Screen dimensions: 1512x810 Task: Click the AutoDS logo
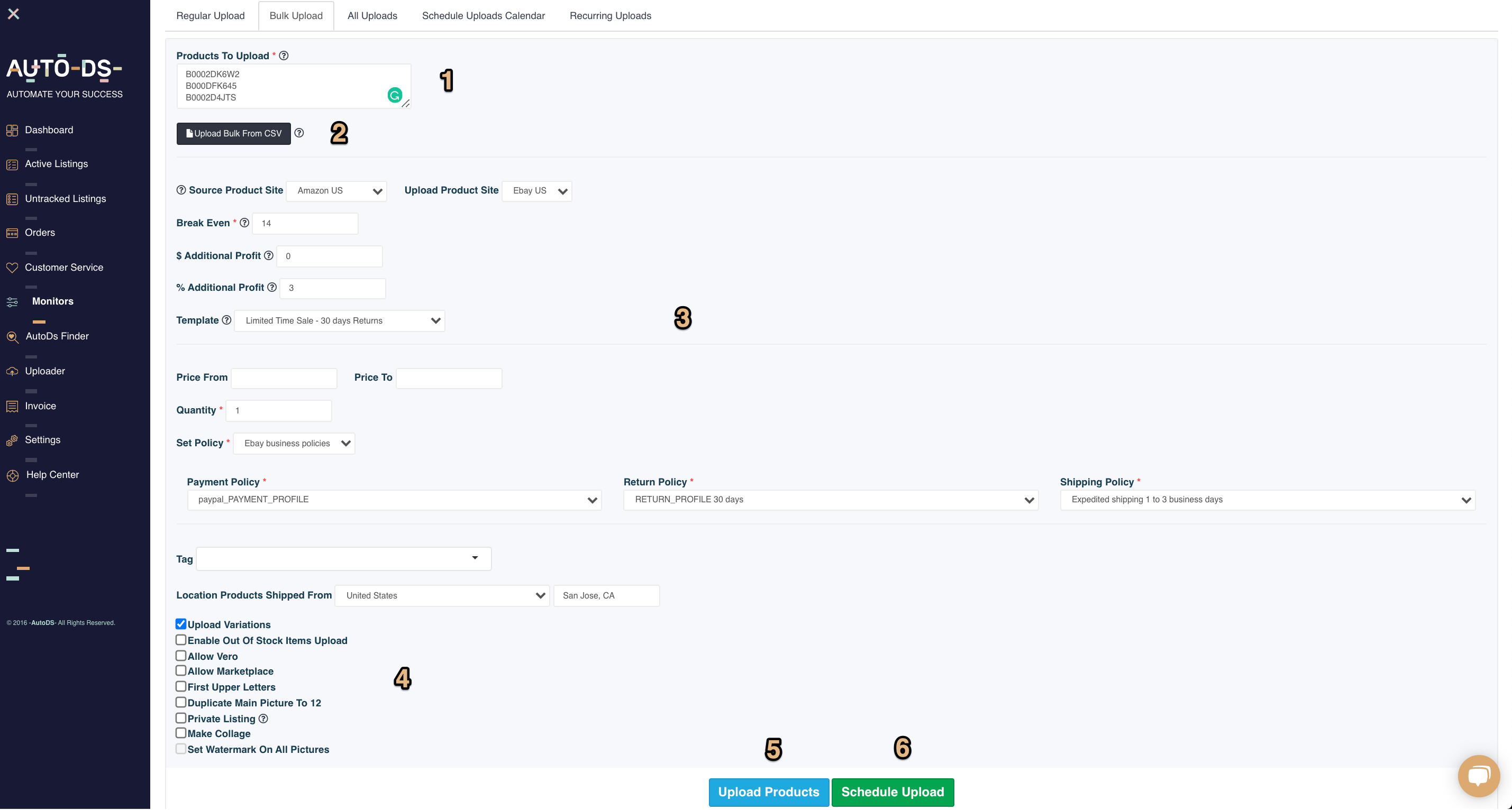(x=64, y=68)
